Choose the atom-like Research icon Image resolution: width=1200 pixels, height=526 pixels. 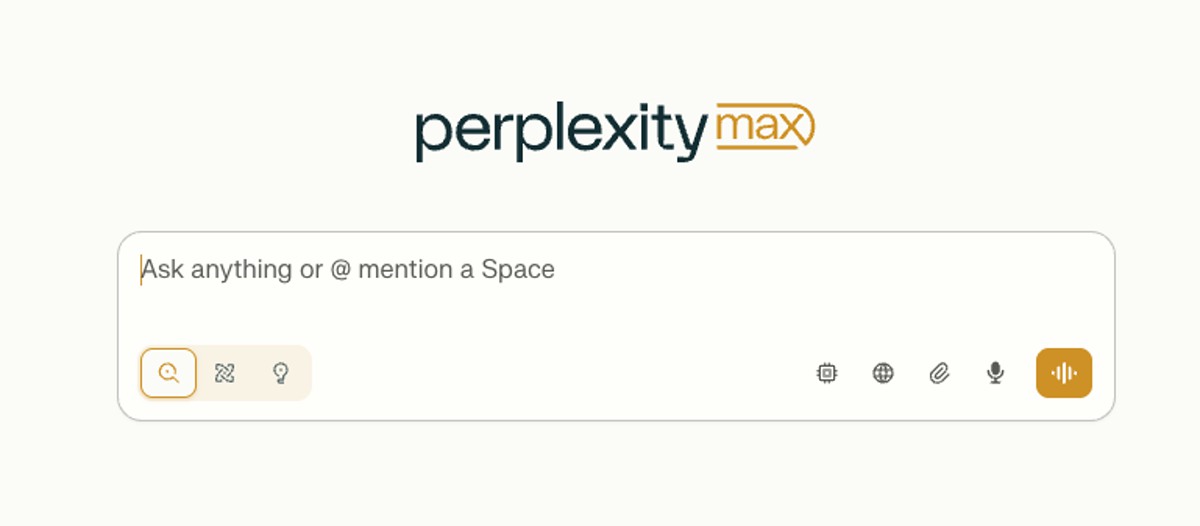[225, 373]
